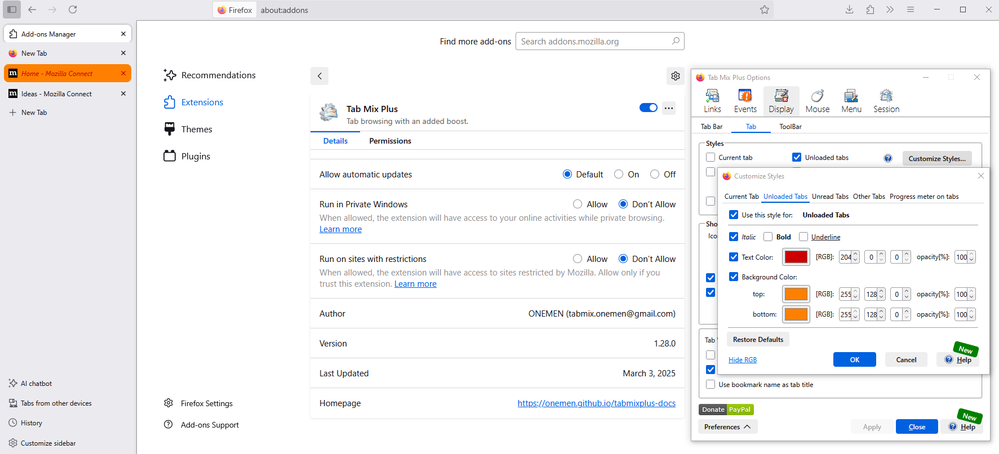Adjust the Text Color red value stepper
Image resolution: width=999 pixels, height=454 pixels.
point(857,257)
